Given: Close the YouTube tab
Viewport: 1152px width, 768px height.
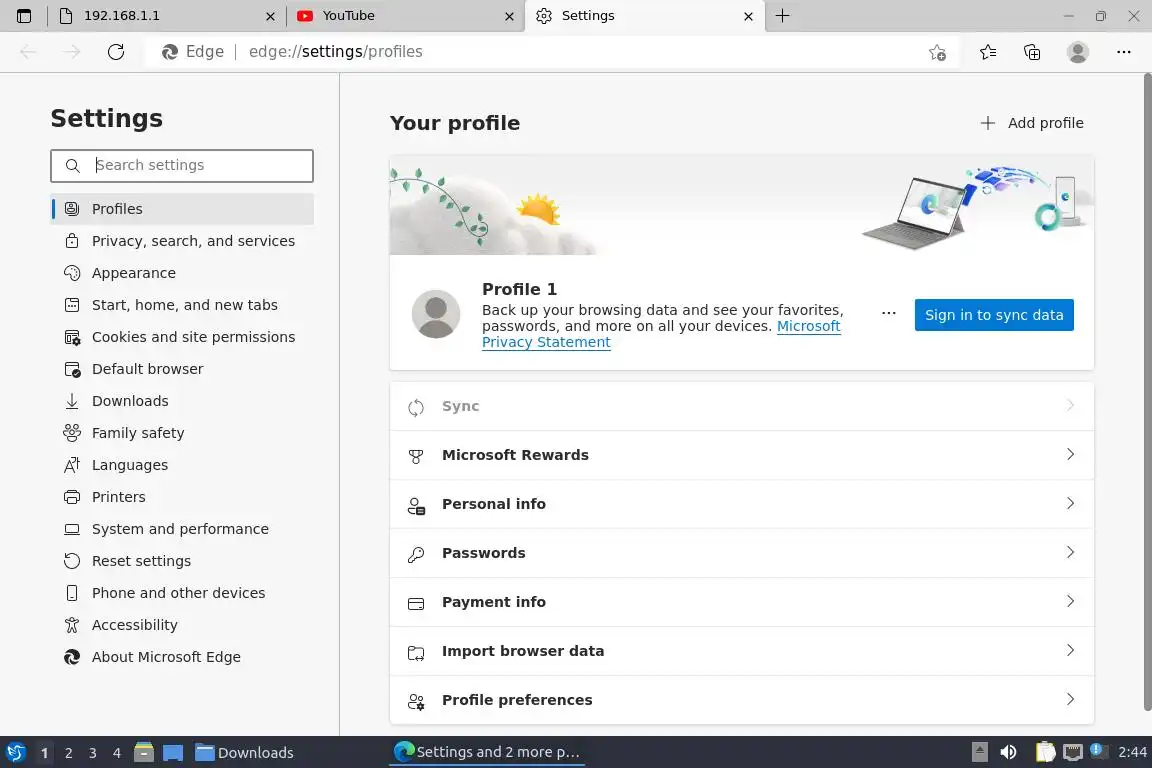Looking at the screenshot, I should pyautogui.click(x=509, y=16).
